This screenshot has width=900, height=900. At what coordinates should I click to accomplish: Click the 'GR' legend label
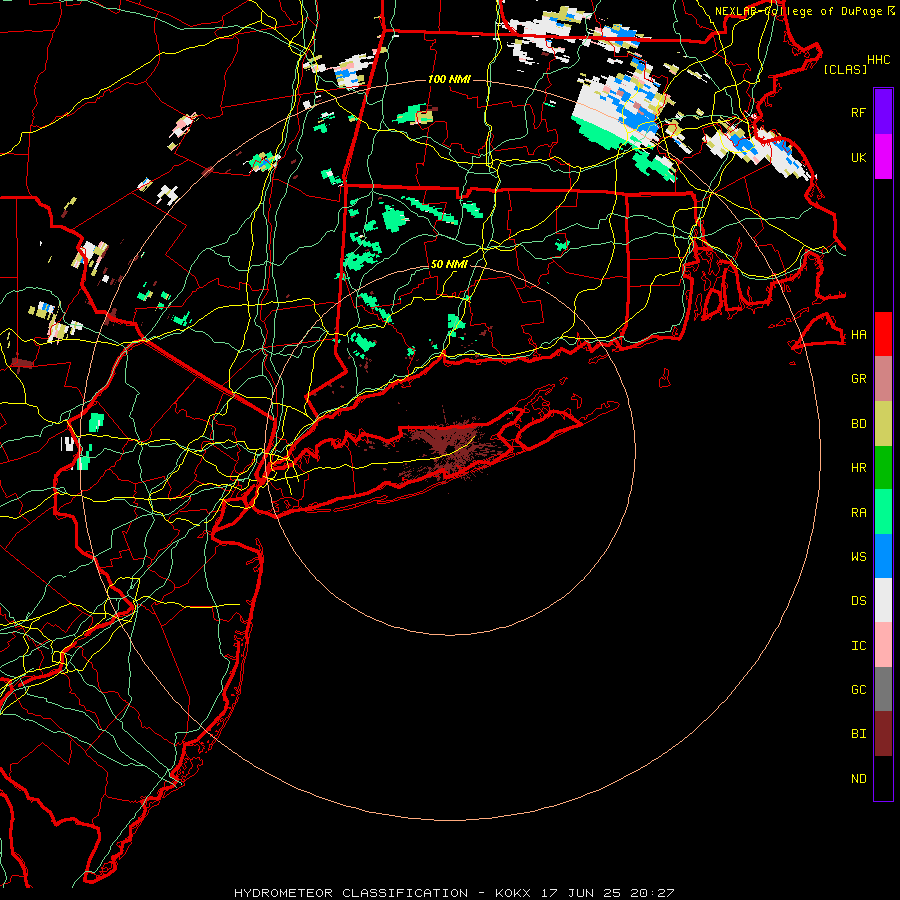(858, 379)
